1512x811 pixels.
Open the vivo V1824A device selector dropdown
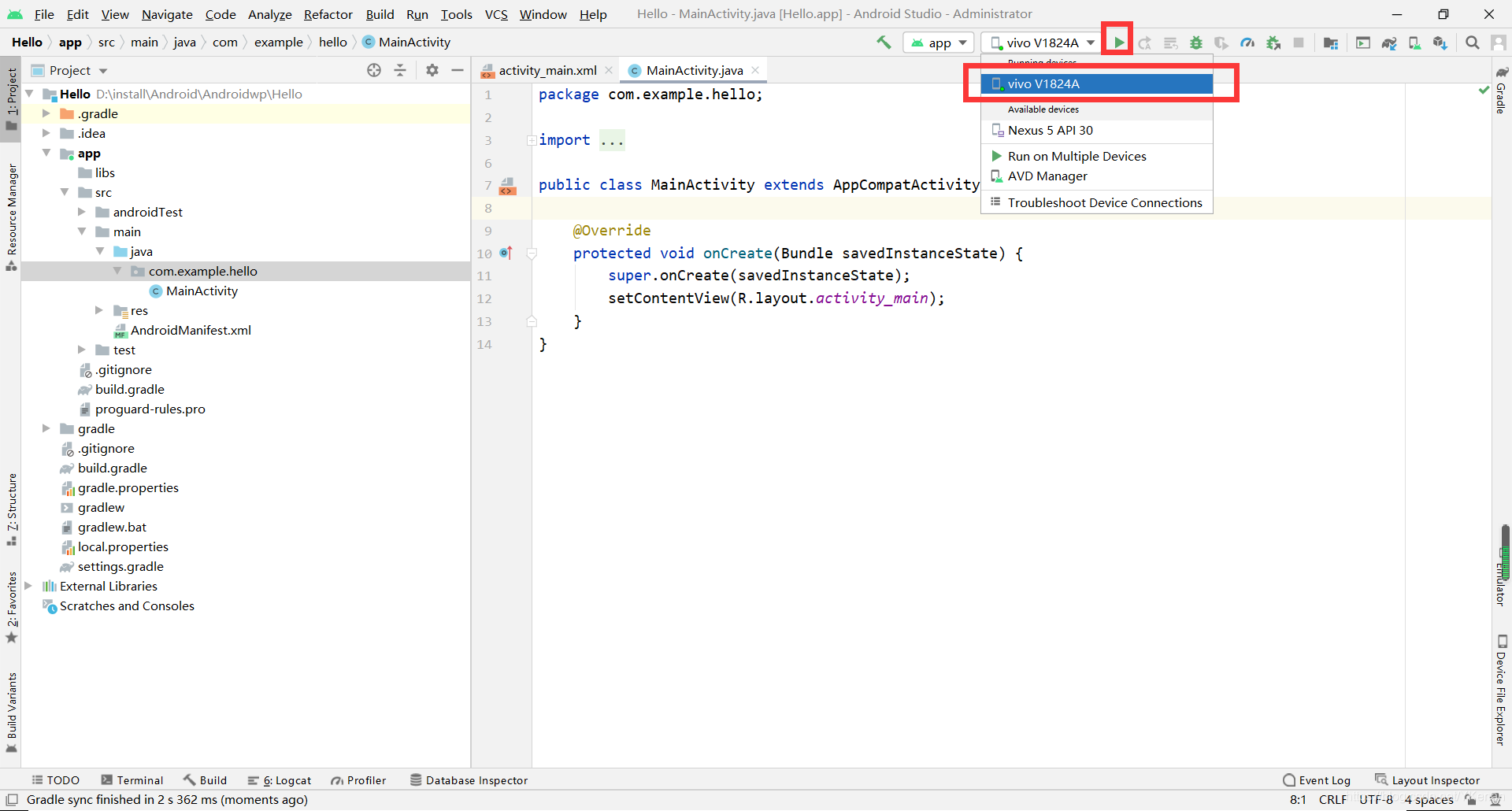coord(1041,43)
